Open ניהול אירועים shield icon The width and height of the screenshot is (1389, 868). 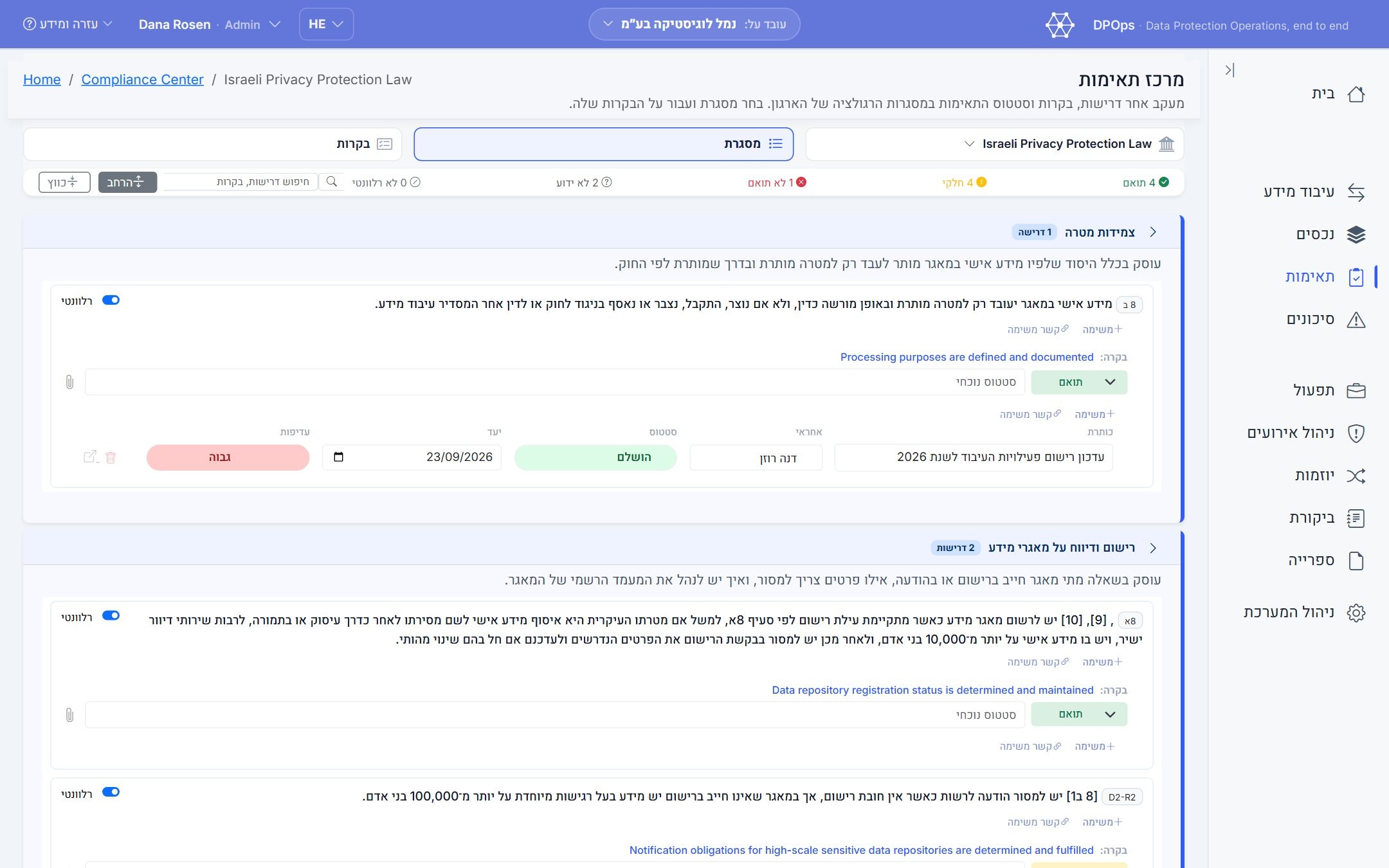(1356, 433)
